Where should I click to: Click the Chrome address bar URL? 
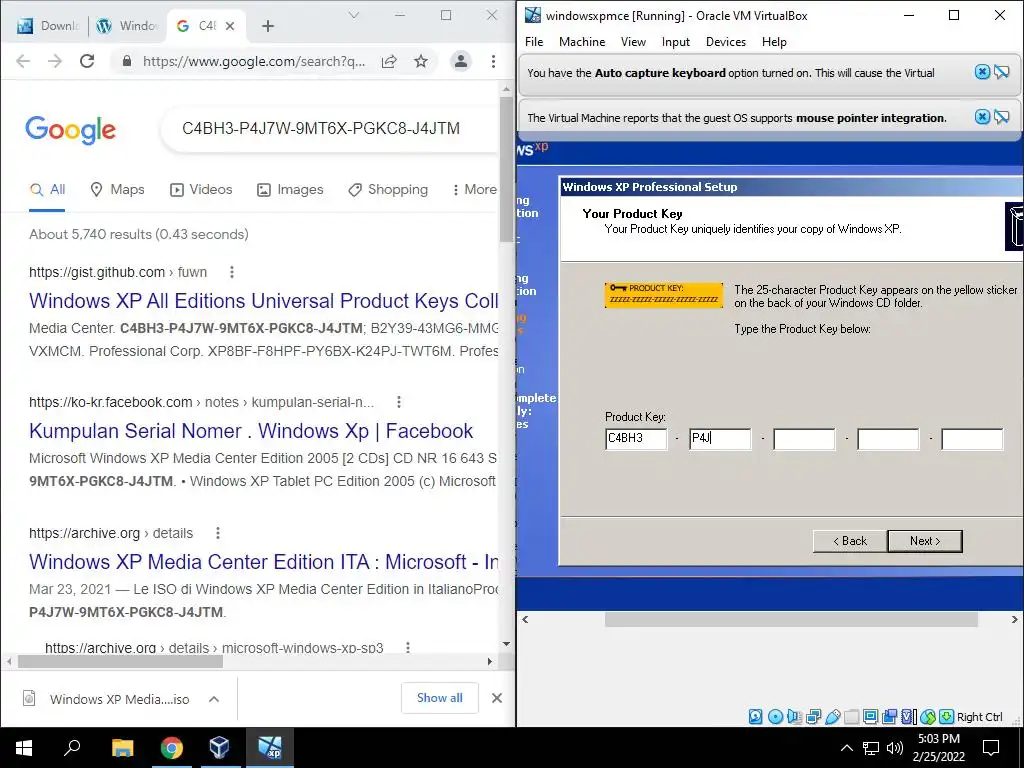(x=254, y=61)
